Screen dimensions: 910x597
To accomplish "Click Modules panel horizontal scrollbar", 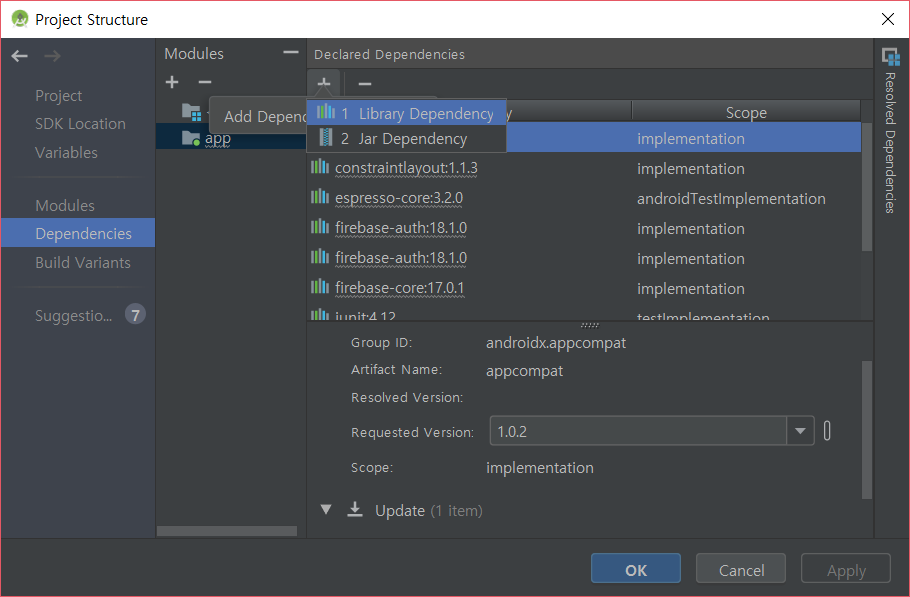I will pos(227,531).
